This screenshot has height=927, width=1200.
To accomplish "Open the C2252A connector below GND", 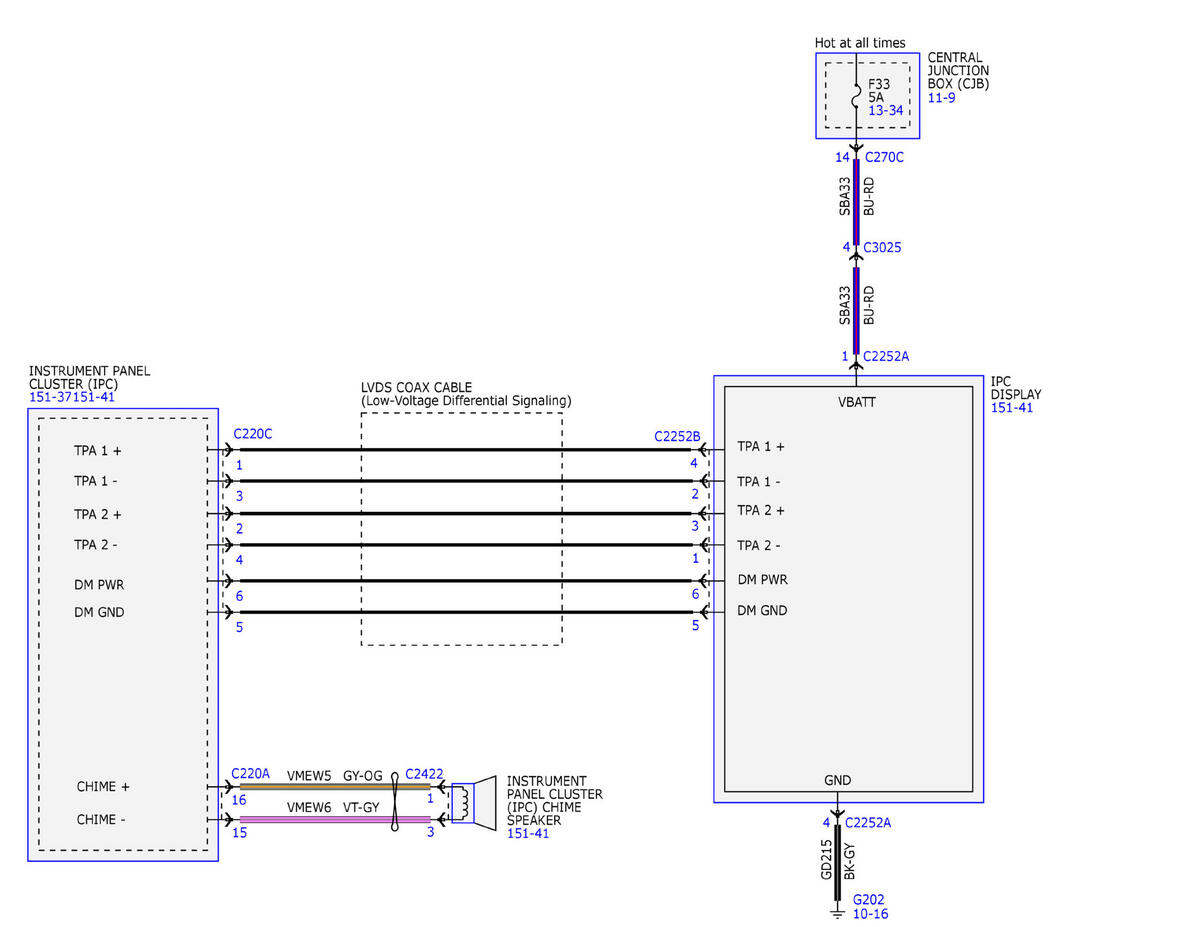I will (x=868, y=822).
